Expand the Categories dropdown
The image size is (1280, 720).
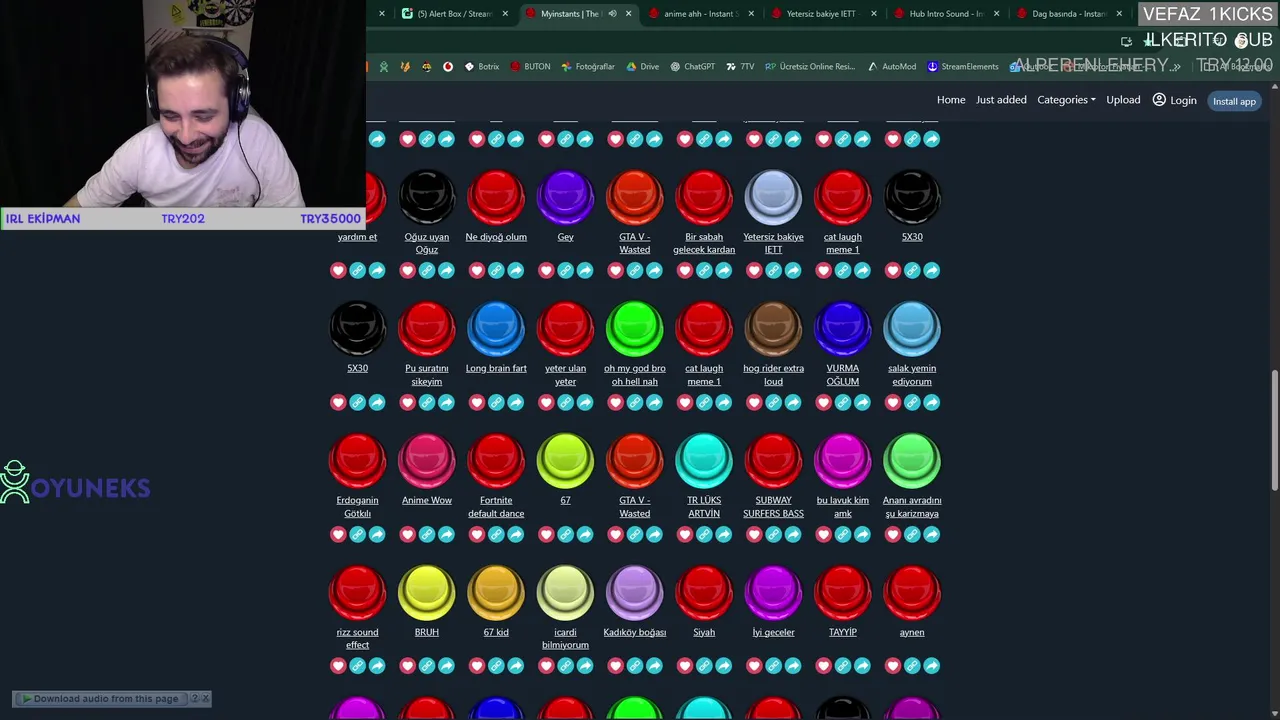[x=1066, y=100]
